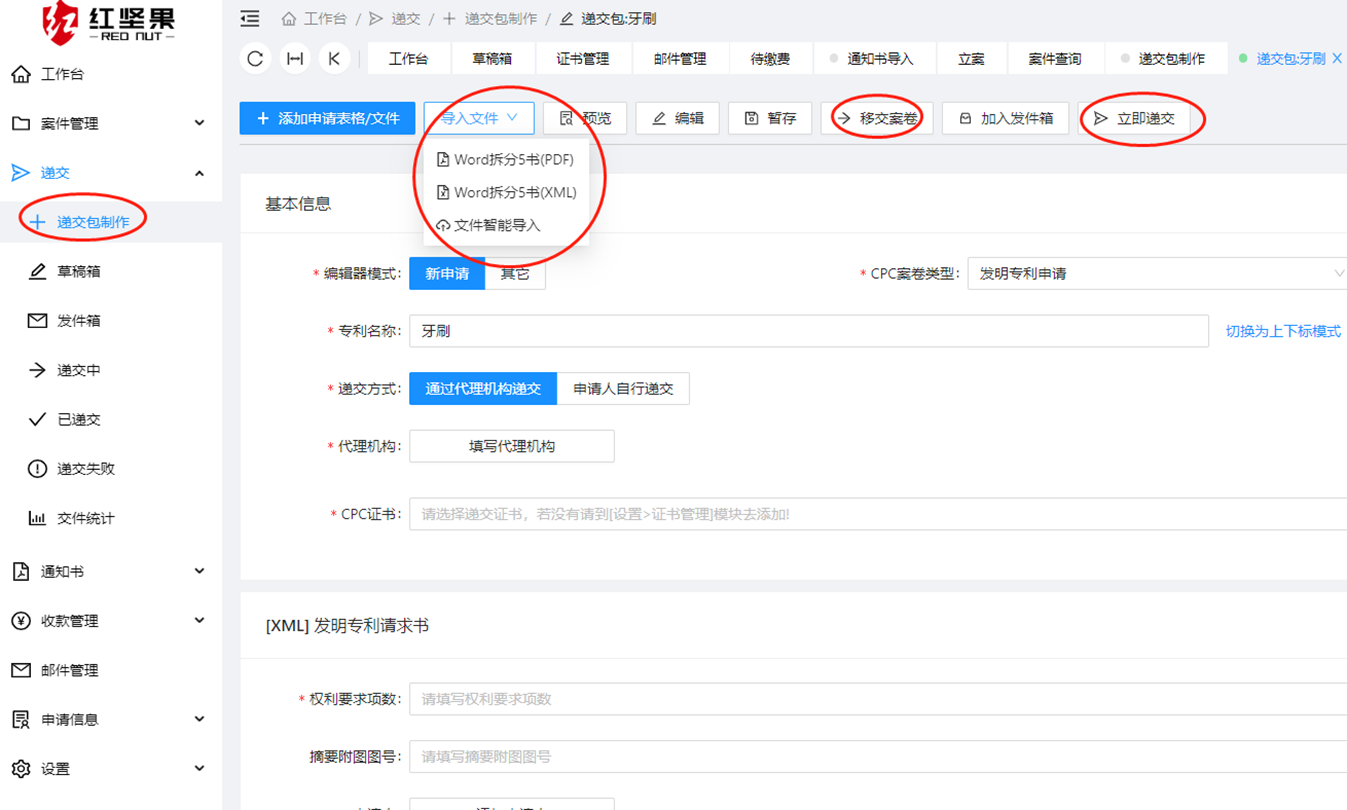The image size is (1347, 810).
Task: Click 切换为上下标模式 link
Action: tap(1283, 331)
